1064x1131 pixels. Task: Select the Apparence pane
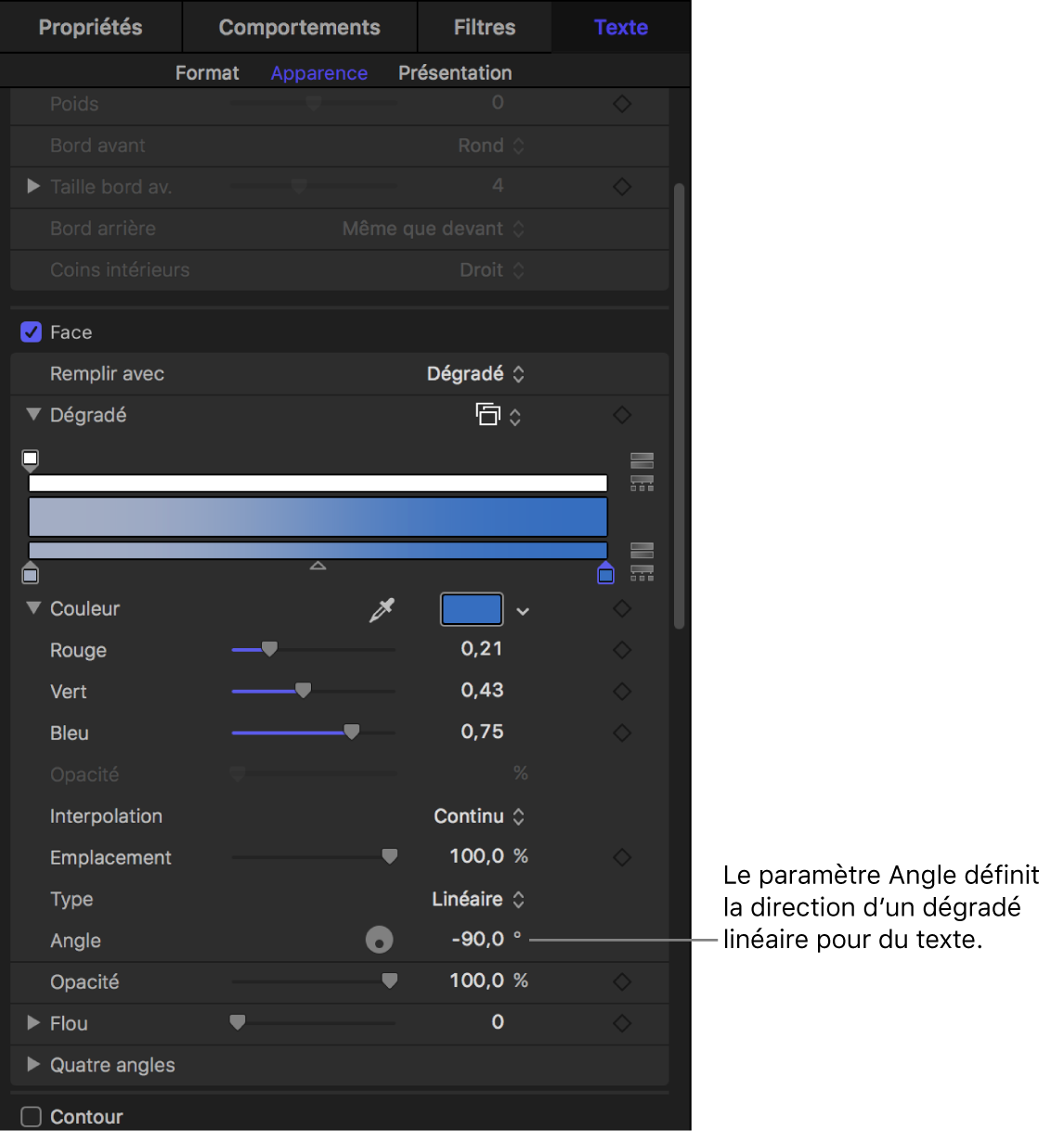click(319, 72)
